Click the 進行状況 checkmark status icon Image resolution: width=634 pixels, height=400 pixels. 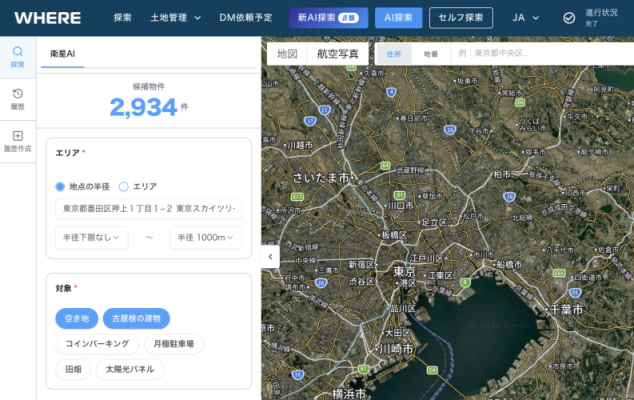tap(569, 18)
